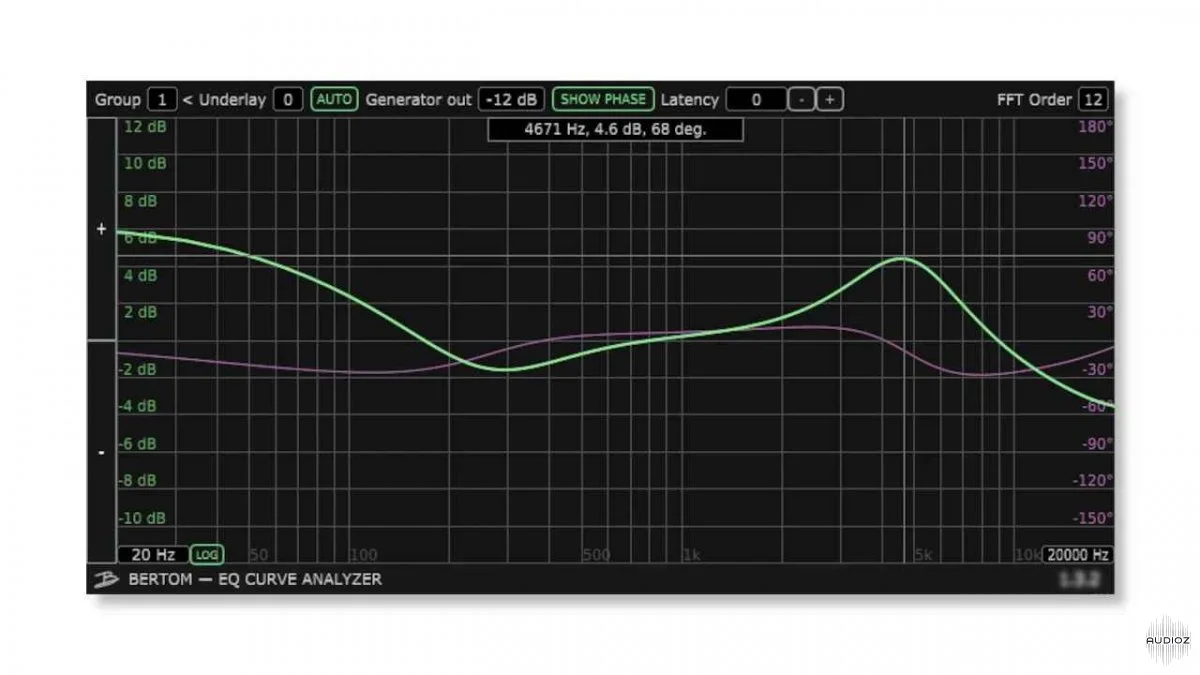Click the '500' frequency axis label
Viewport: 1200px width, 675px height.
point(596,554)
